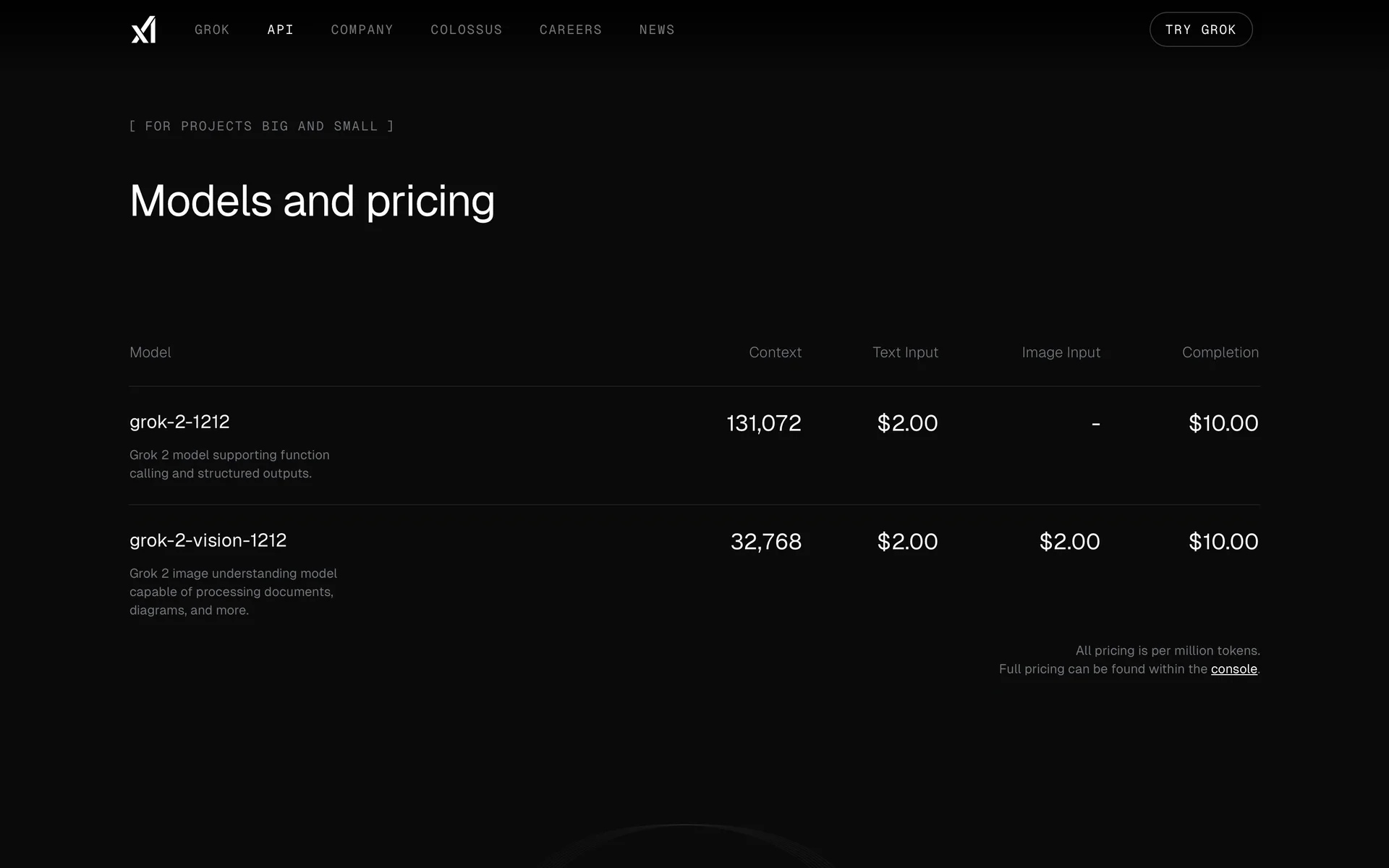The width and height of the screenshot is (1389, 868).
Task: Open the Grok menu item
Action: pos(212,30)
